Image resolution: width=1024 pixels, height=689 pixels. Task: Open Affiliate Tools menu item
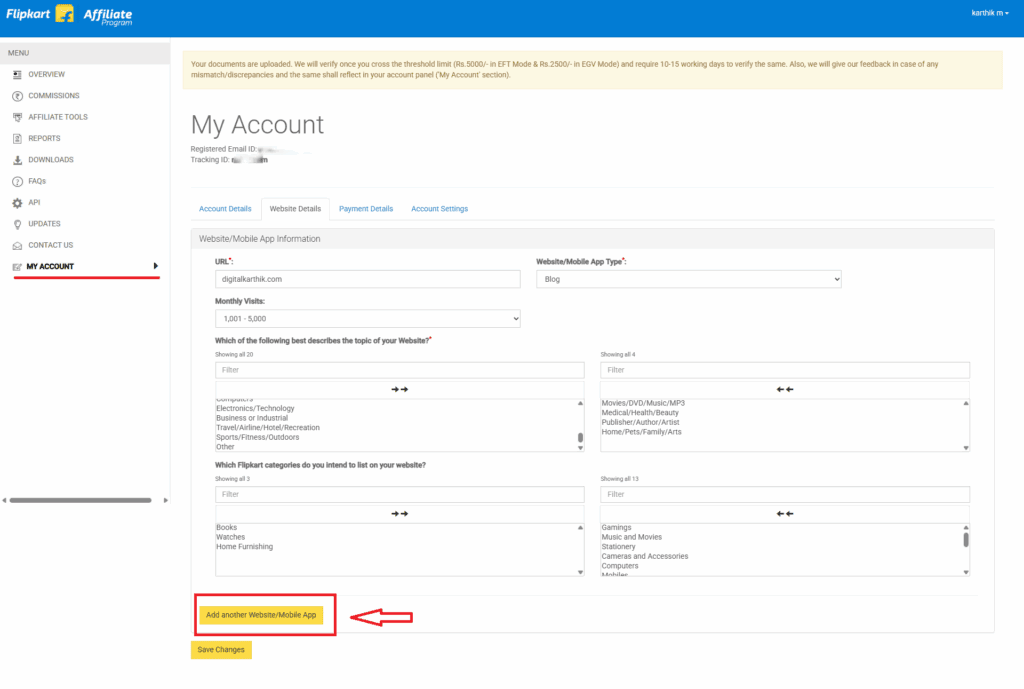click(x=57, y=118)
